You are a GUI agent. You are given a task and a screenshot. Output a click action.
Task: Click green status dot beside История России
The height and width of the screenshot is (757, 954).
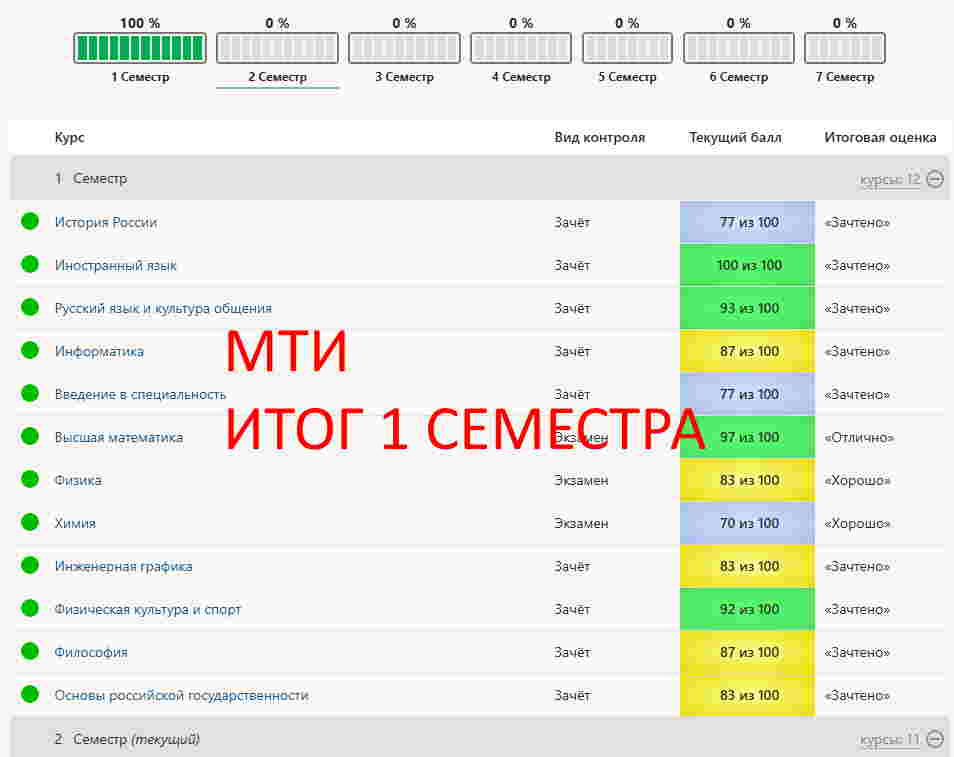(x=30, y=222)
